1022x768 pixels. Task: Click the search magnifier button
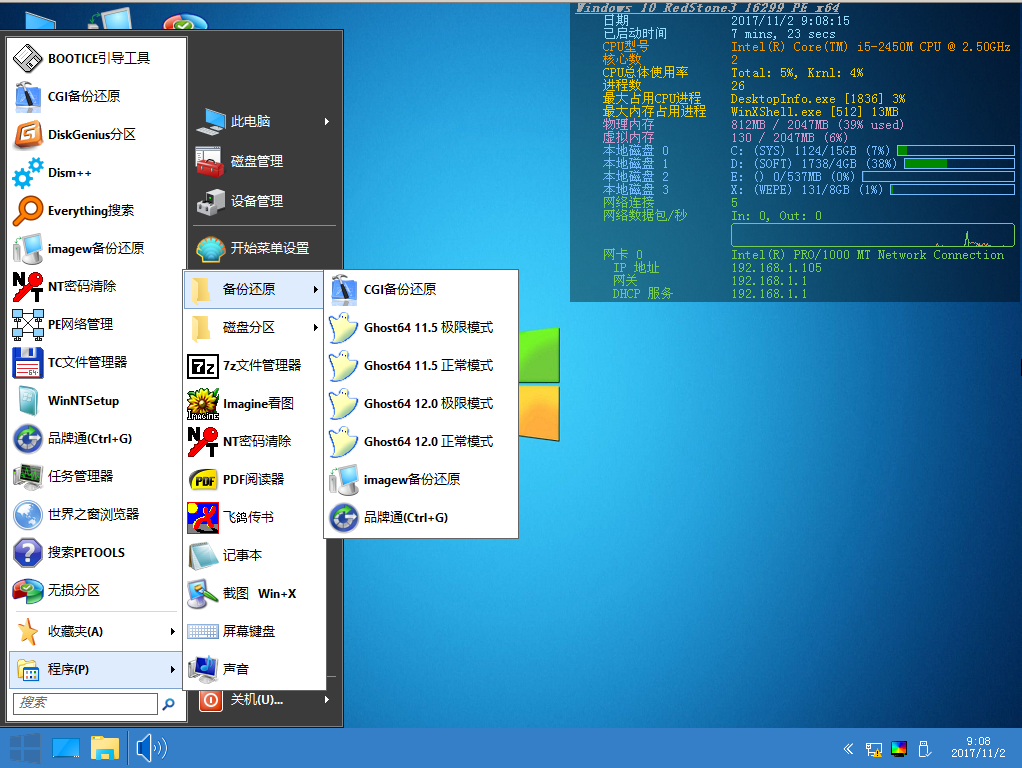[x=168, y=704]
